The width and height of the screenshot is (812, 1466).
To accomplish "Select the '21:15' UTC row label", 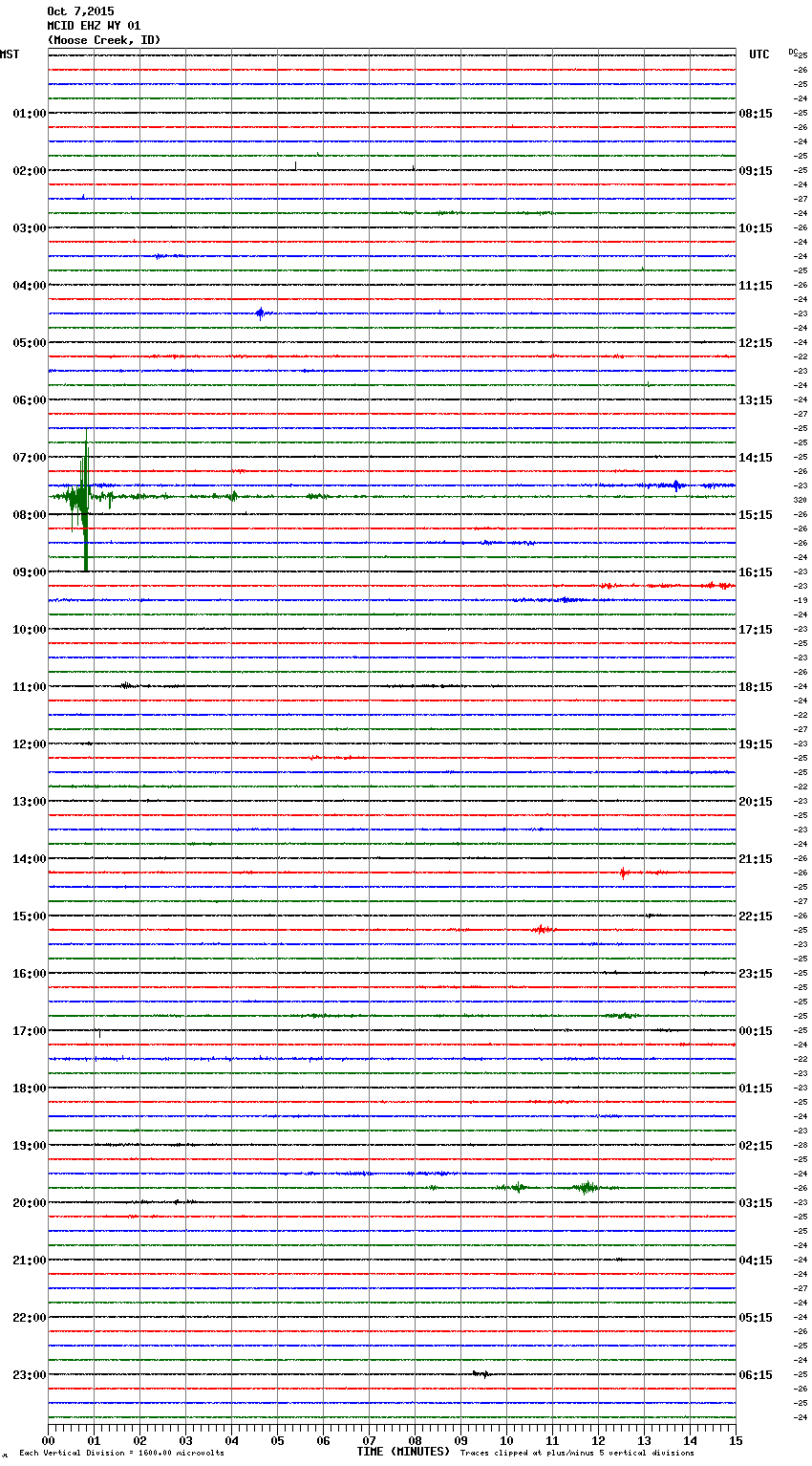I will tap(756, 858).
